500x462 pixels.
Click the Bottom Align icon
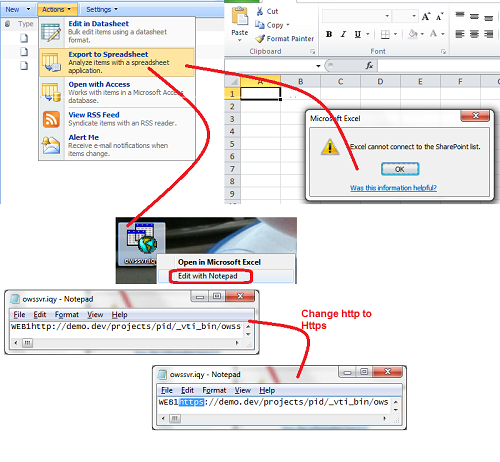(x=489, y=17)
